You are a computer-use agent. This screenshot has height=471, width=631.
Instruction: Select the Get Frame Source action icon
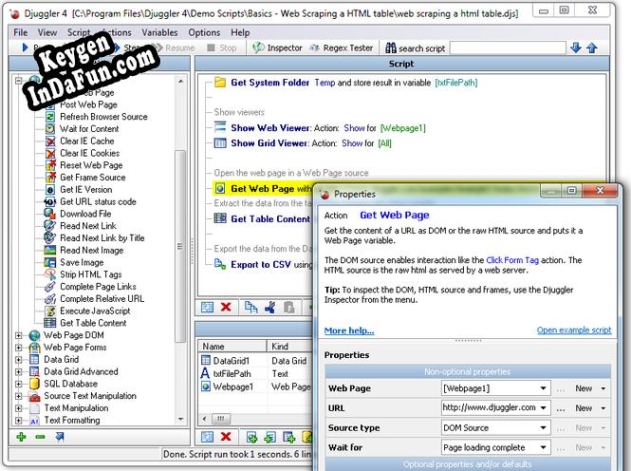click(50, 178)
